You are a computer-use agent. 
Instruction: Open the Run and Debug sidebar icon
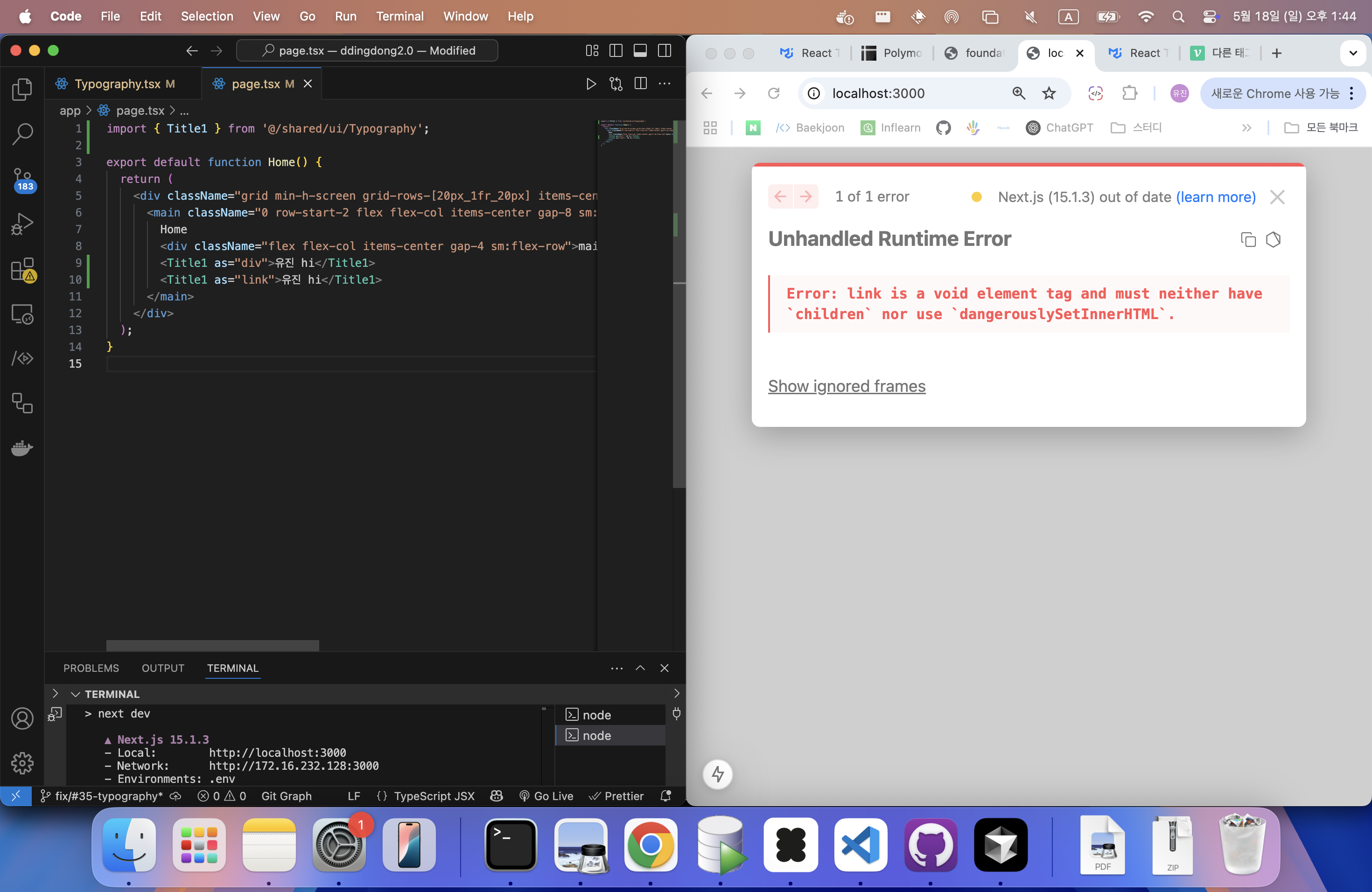(x=22, y=223)
